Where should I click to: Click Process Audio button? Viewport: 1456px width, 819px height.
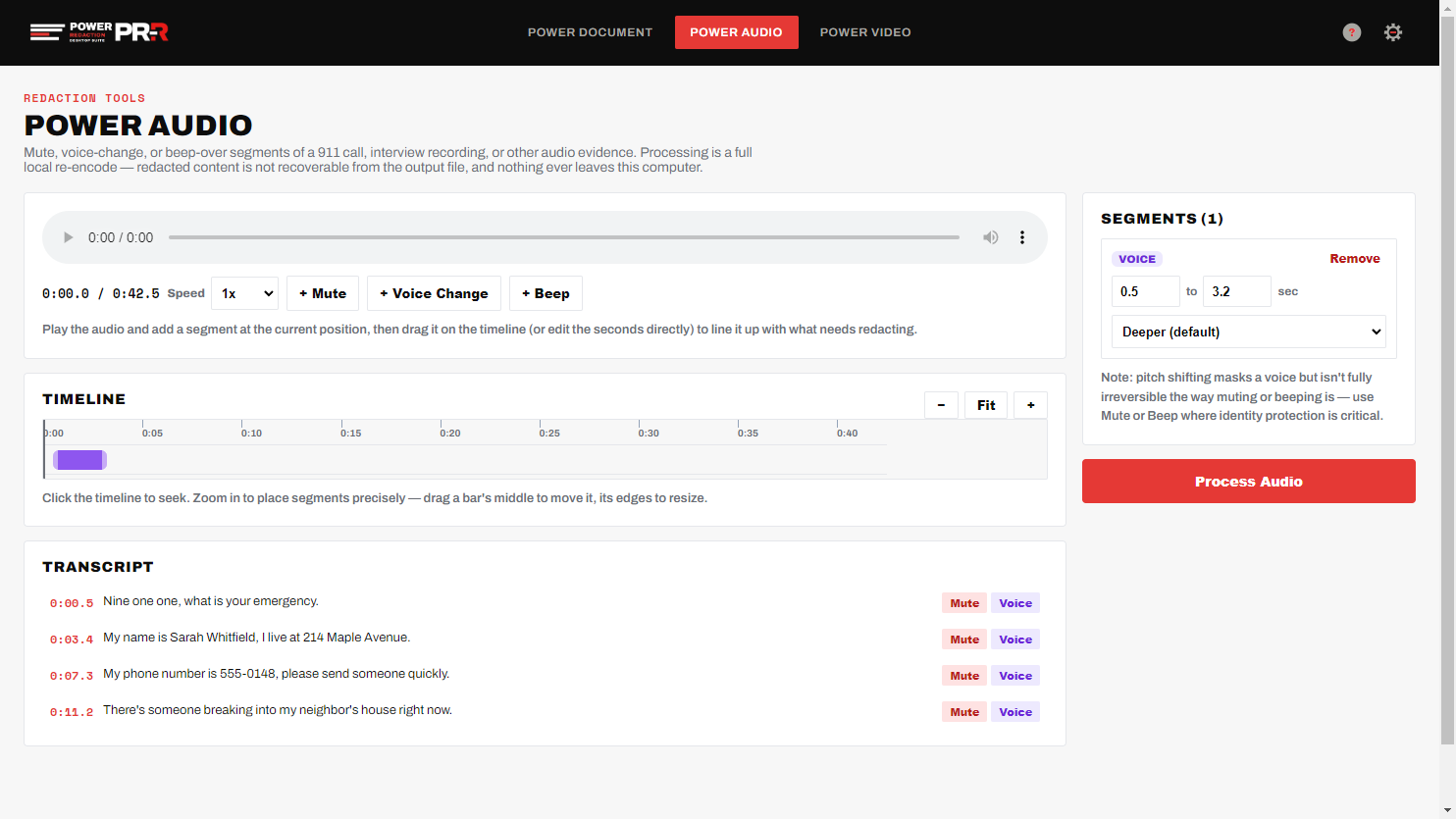coord(1248,482)
